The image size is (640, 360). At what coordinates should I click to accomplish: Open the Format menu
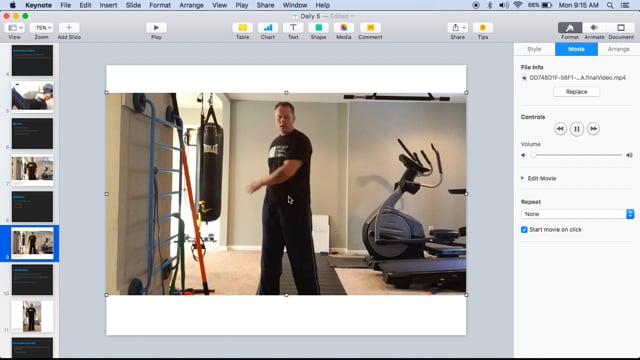[160, 5]
